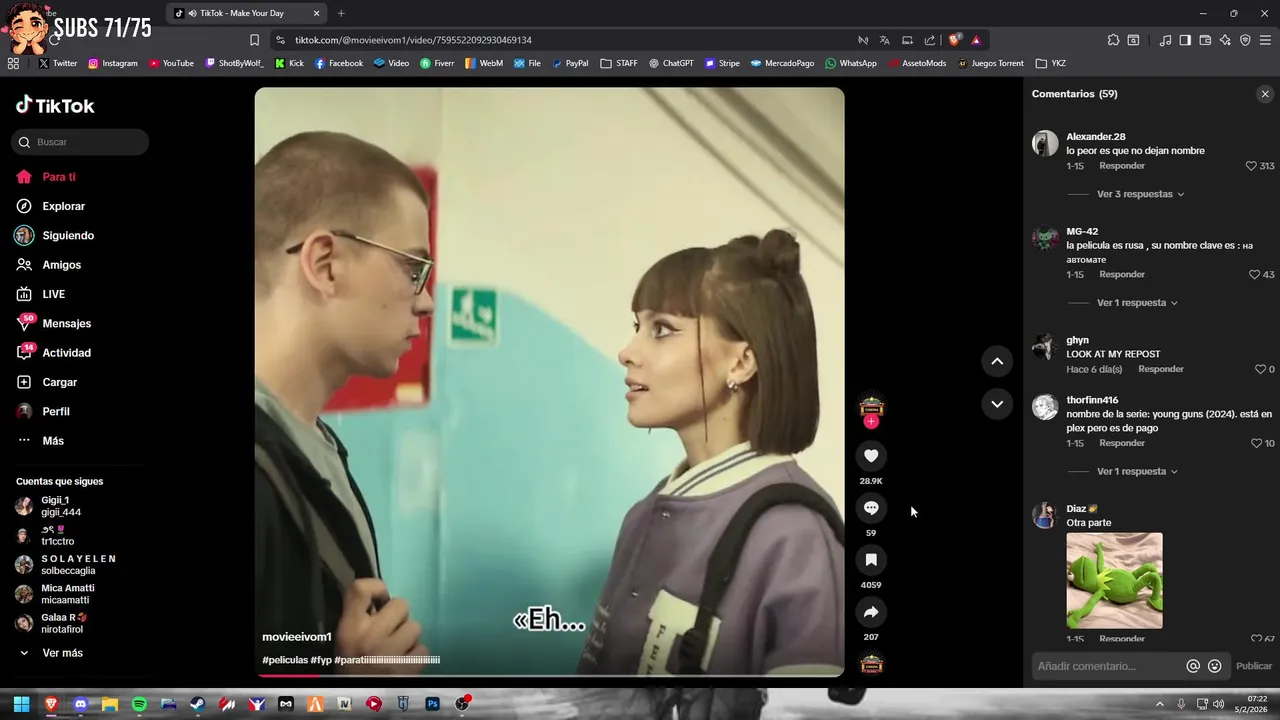The width and height of the screenshot is (1280, 720).
Task: Open Photoshop from the taskbar
Action: click(432, 704)
